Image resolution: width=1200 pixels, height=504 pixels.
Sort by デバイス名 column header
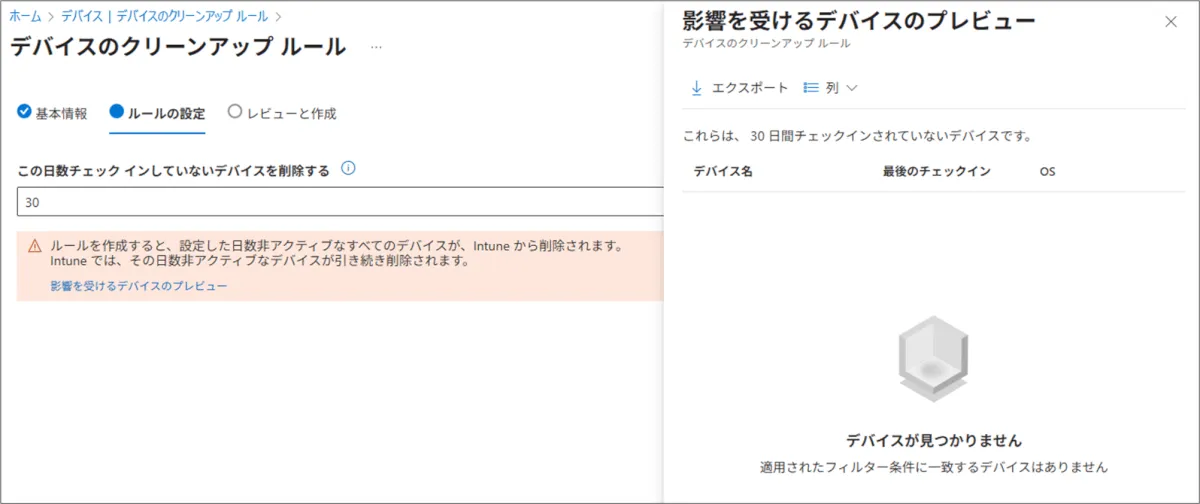pos(723,171)
